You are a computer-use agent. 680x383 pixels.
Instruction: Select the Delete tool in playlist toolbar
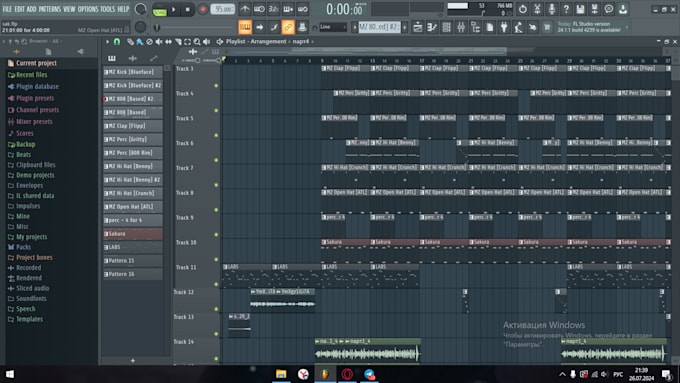point(149,42)
